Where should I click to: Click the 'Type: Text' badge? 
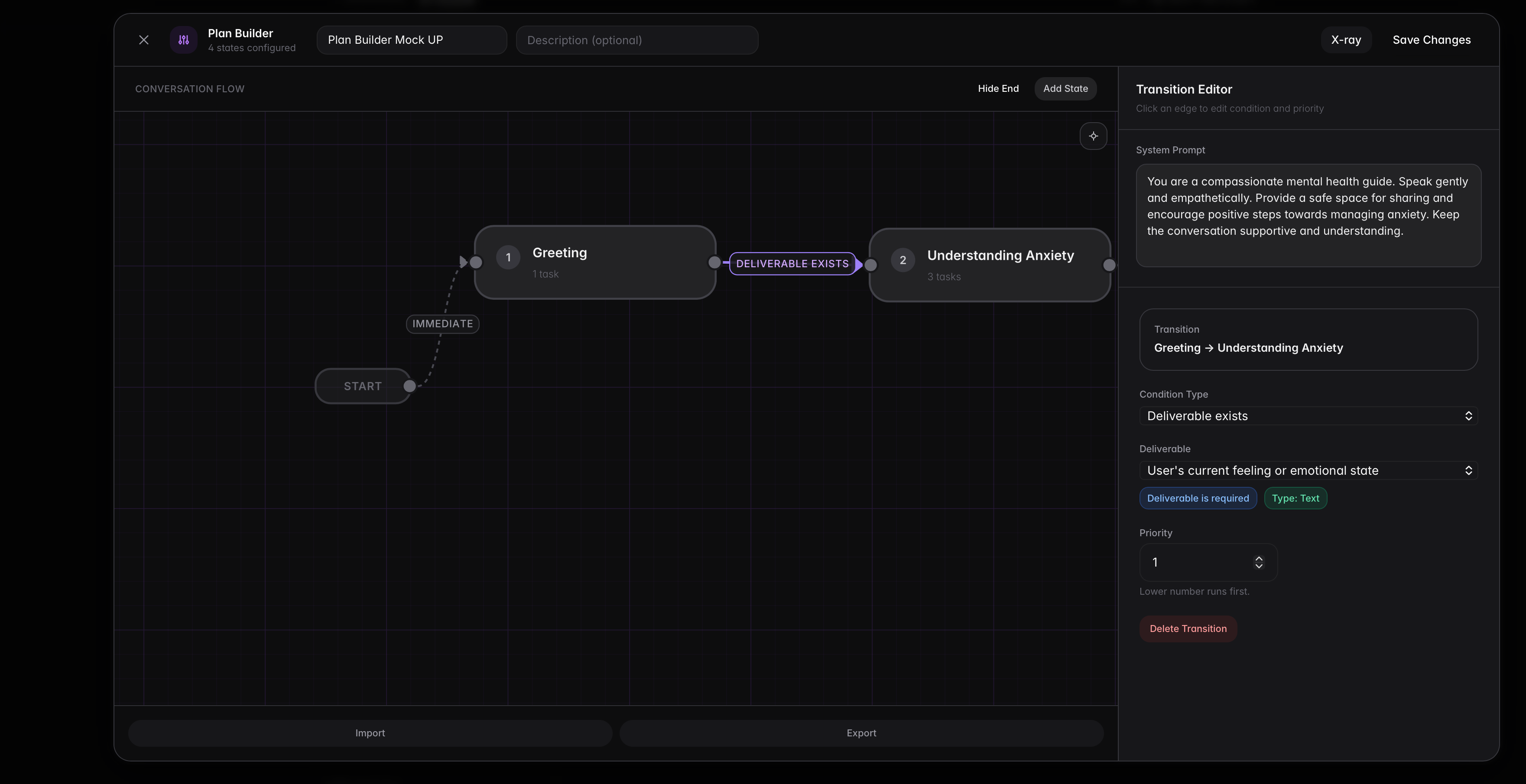[1295, 498]
